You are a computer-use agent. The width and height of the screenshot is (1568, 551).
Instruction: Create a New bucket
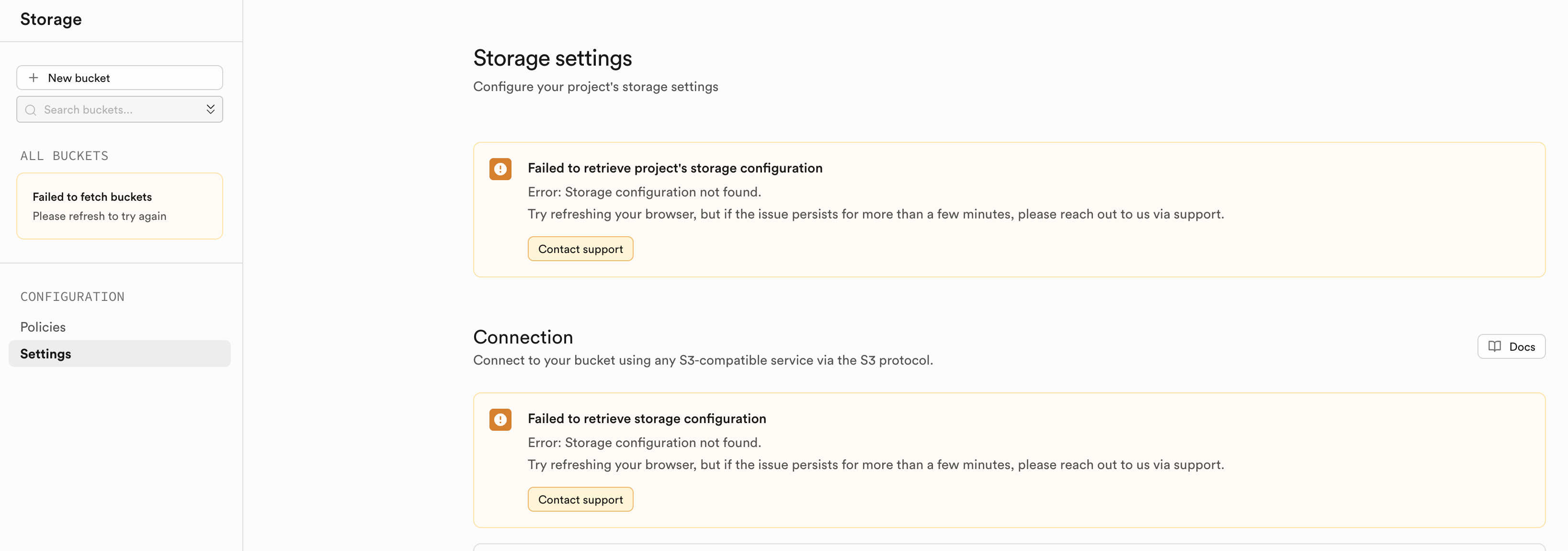[x=119, y=78]
